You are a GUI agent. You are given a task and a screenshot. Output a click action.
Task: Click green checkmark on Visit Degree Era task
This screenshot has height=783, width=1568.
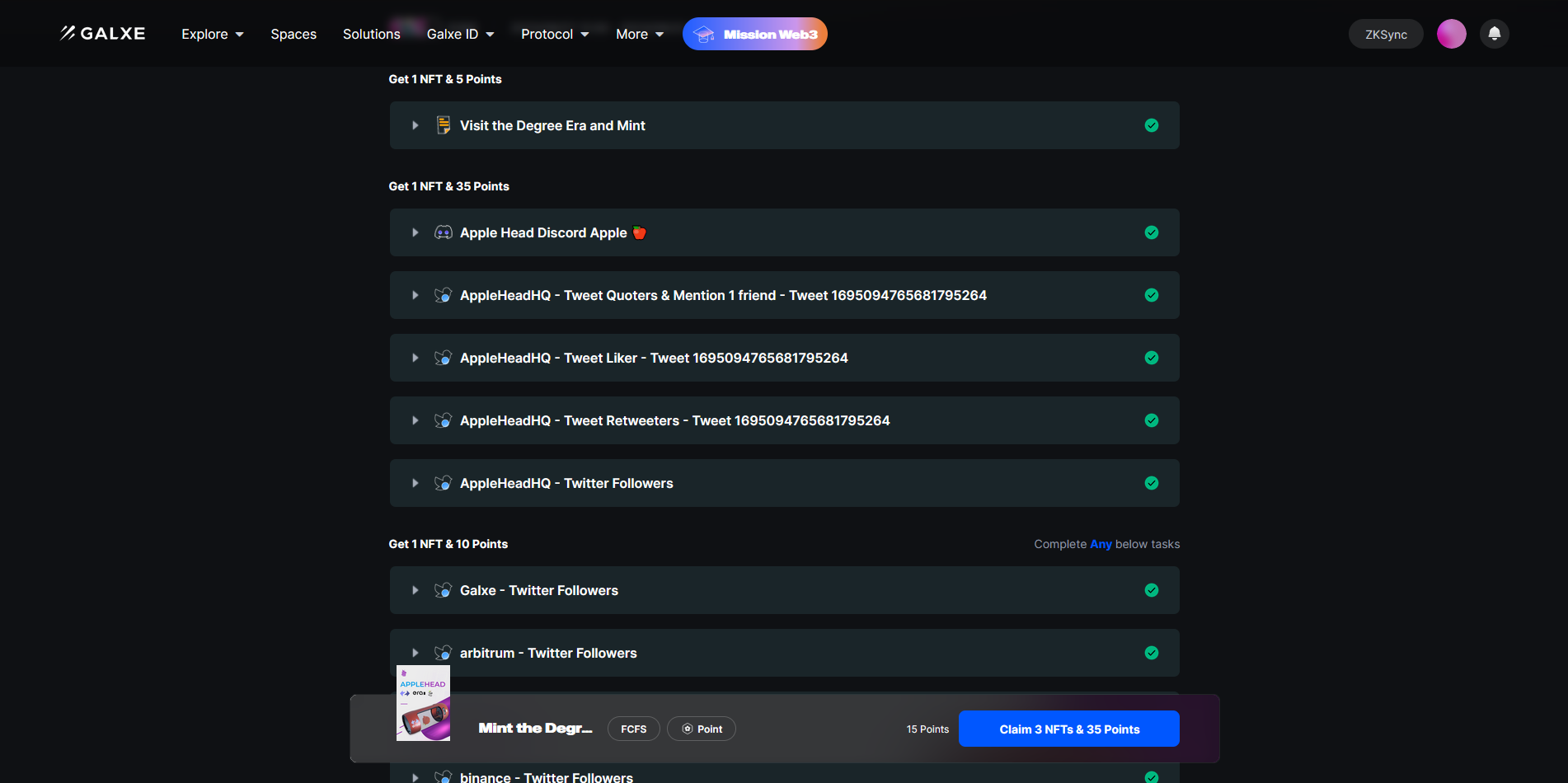1152,125
